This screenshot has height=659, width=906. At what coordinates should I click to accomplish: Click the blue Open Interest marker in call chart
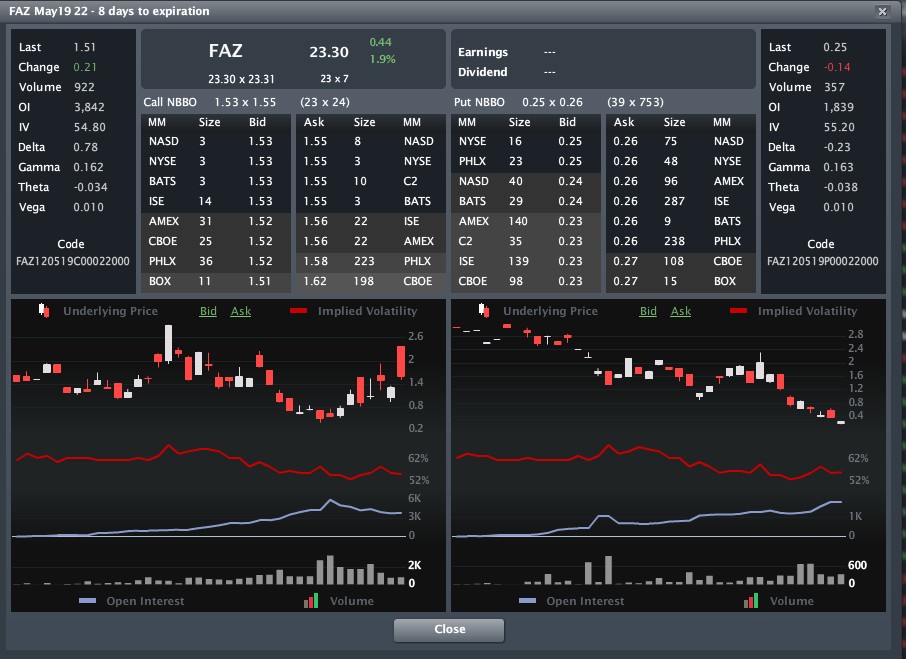[x=87, y=601]
